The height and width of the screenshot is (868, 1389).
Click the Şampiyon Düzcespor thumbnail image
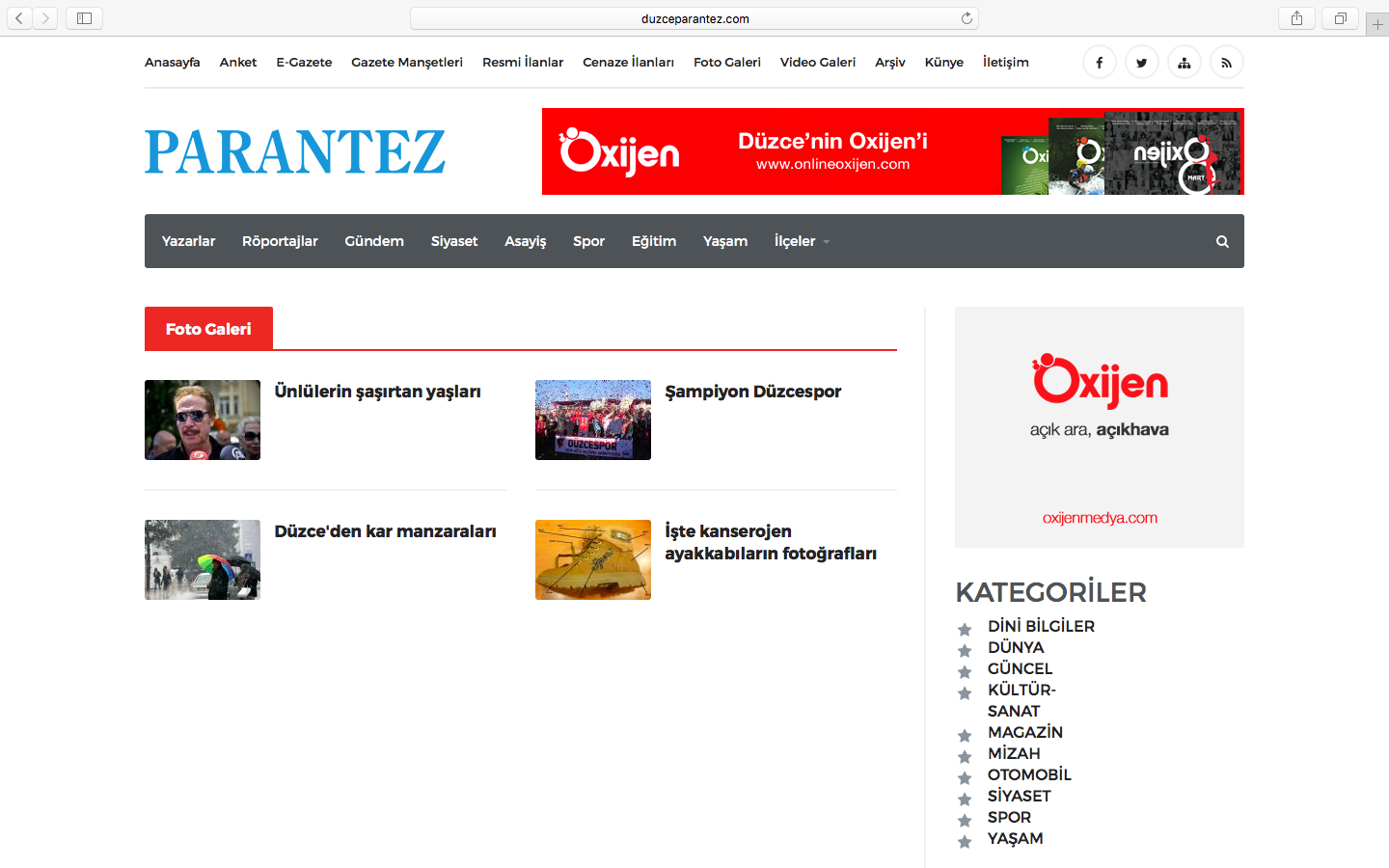point(593,420)
